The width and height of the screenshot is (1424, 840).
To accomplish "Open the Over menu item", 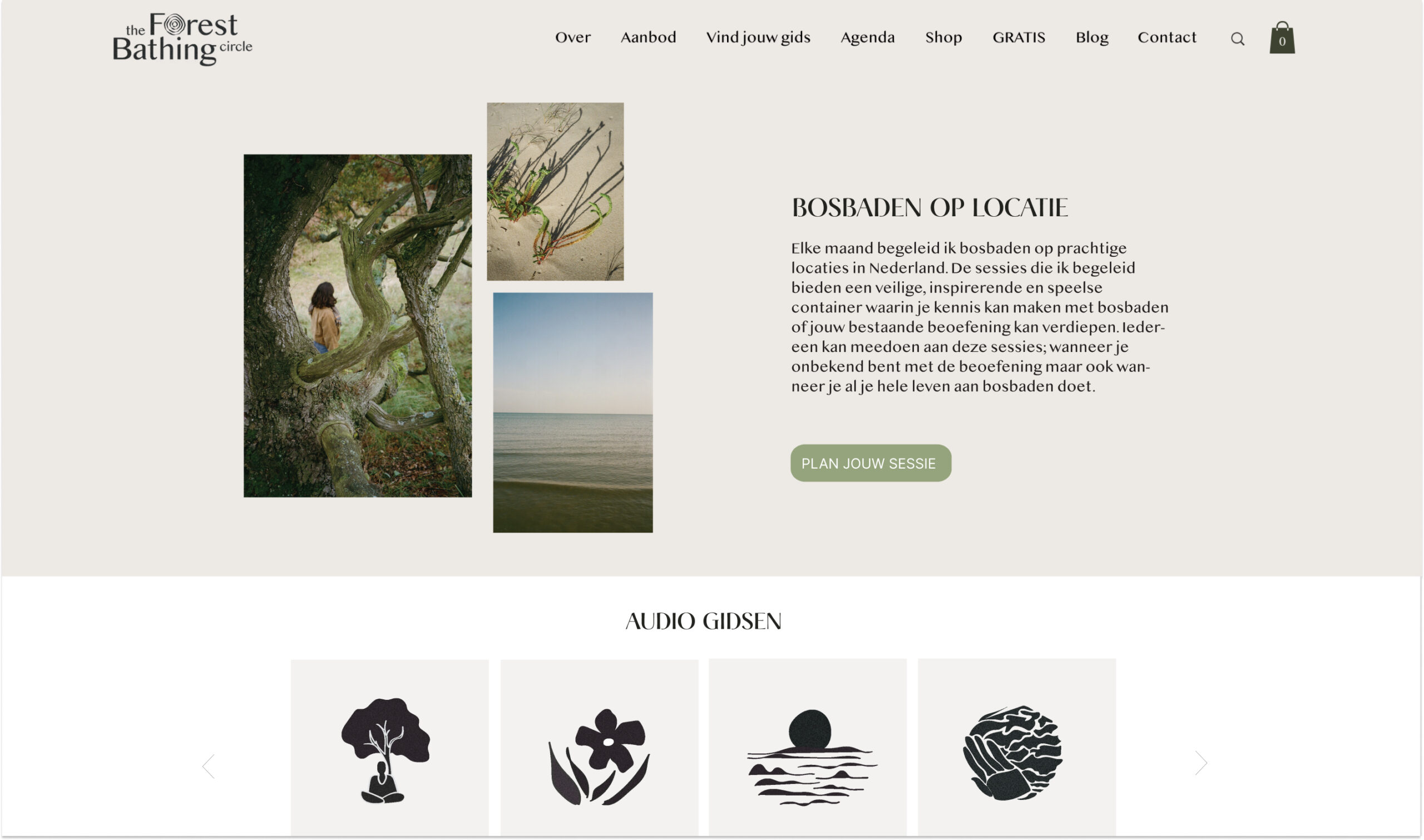I will click(x=572, y=37).
